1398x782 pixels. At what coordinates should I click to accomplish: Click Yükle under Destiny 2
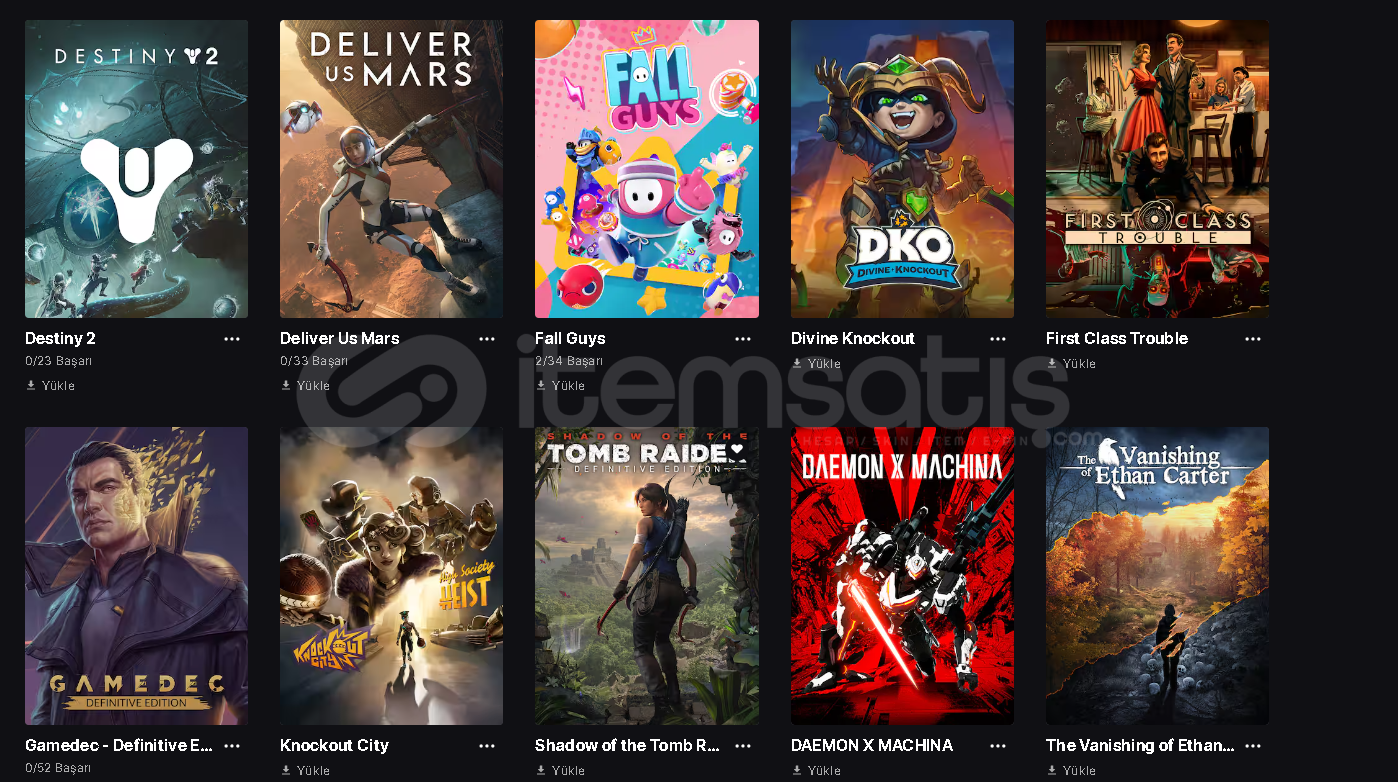(51, 385)
